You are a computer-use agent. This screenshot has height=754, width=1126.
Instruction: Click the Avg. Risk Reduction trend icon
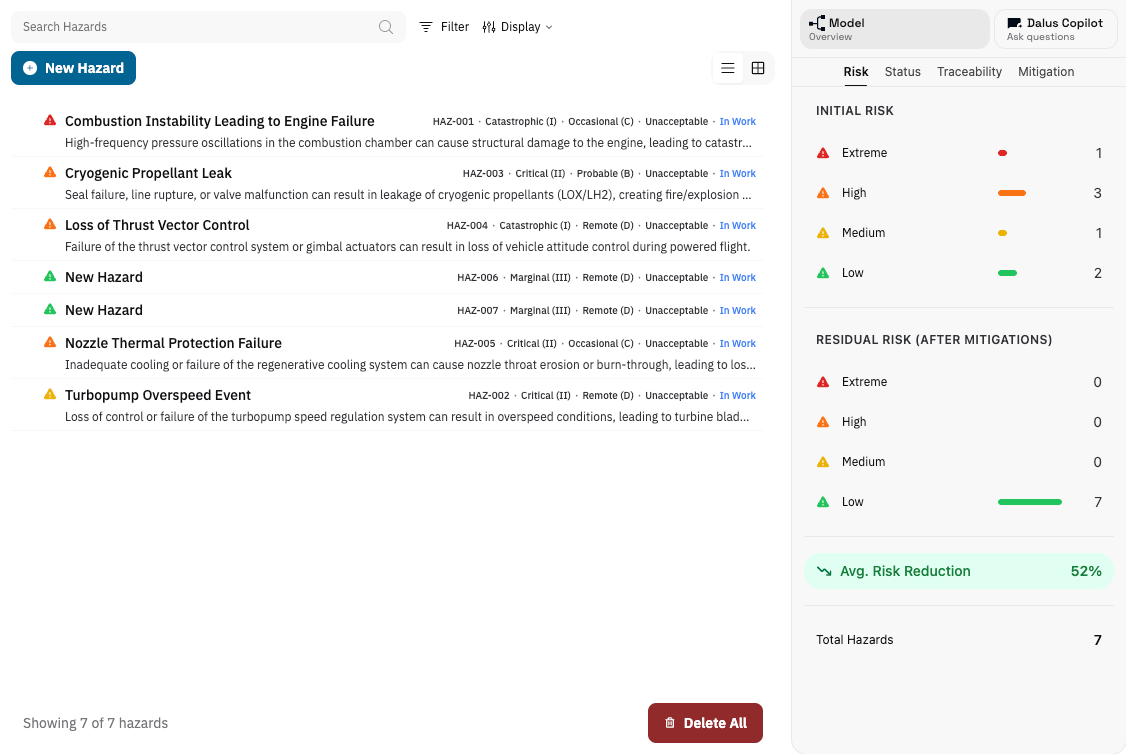pyautogui.click(x=824, y=572)
